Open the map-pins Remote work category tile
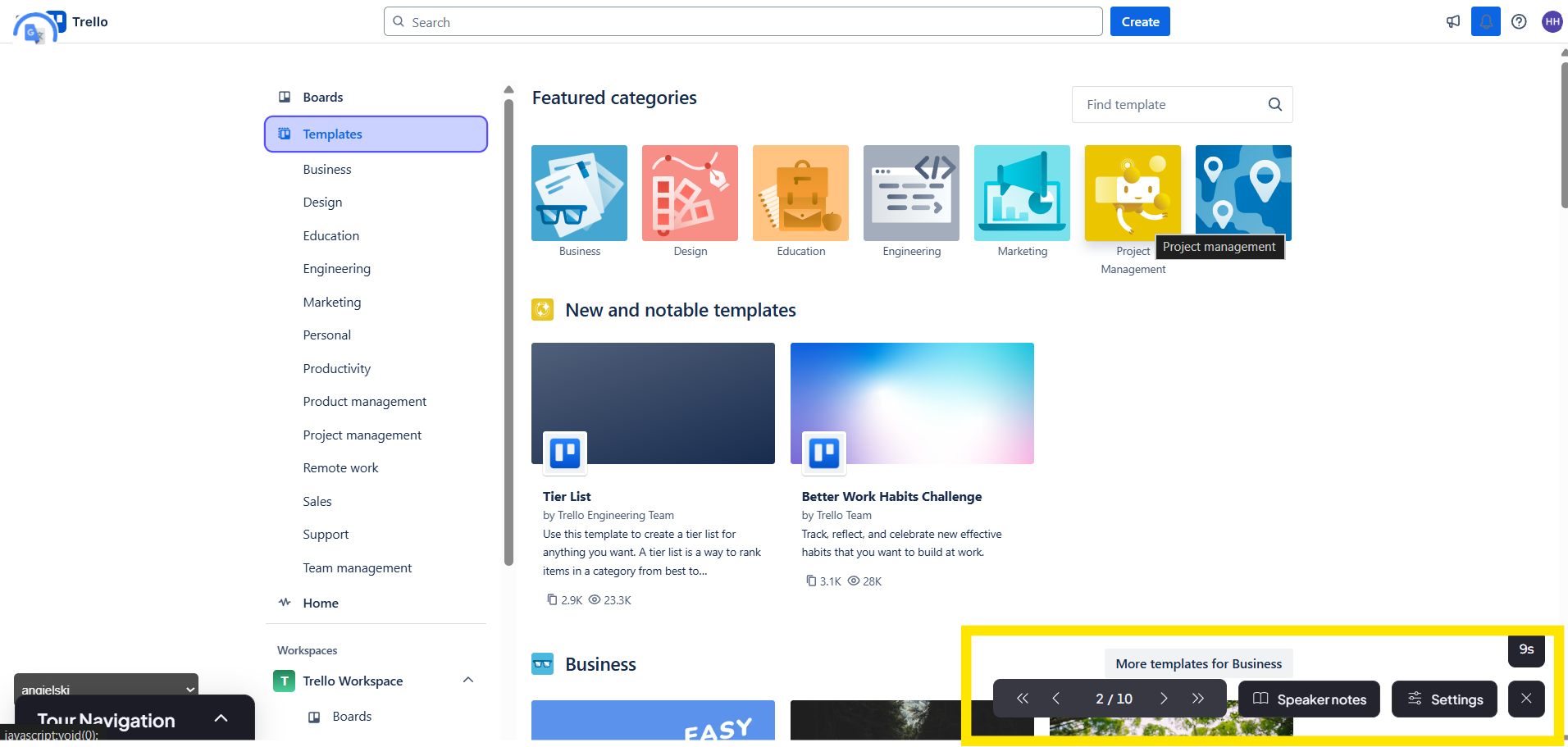 click(1243, 194)
